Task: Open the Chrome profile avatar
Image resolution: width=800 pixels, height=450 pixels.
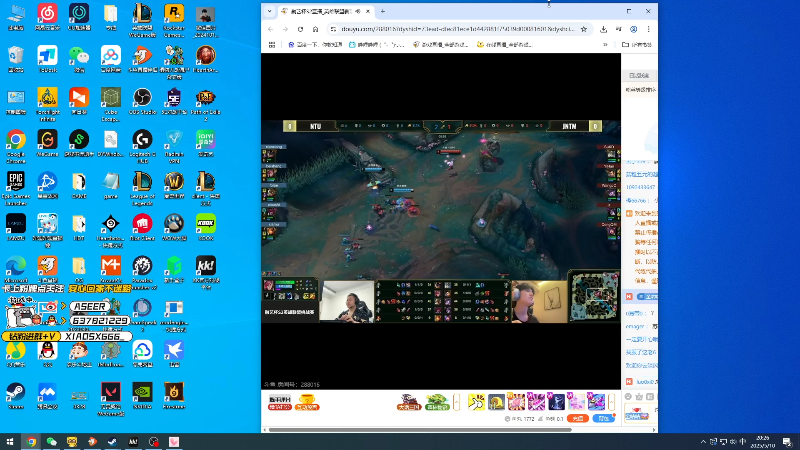Action: (x=634, y=29)
